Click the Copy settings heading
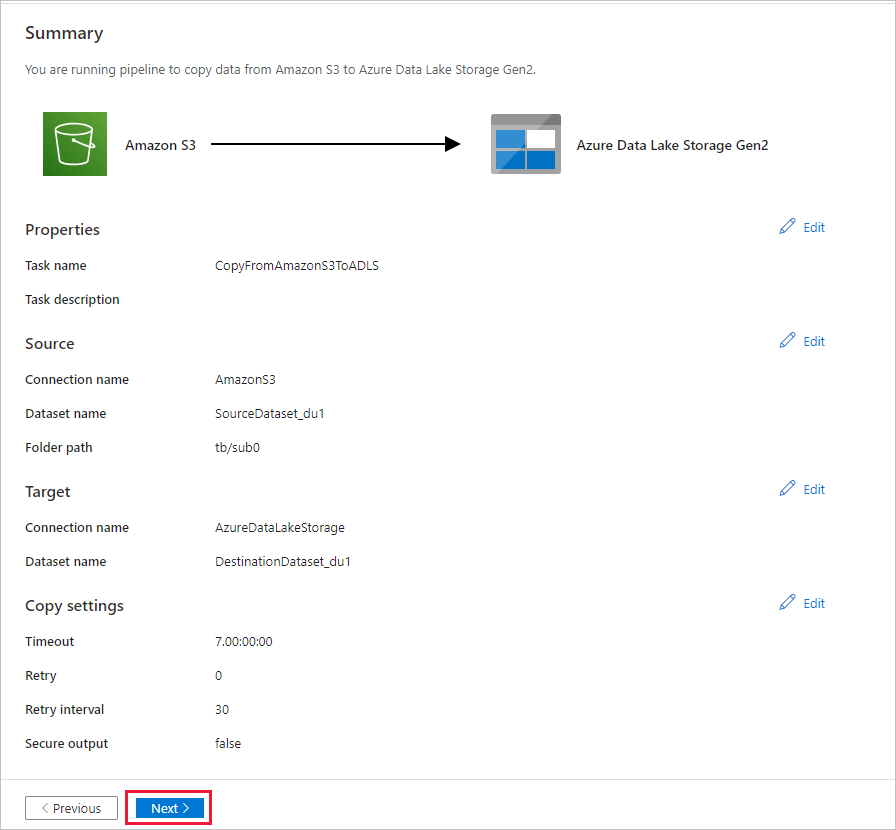896x830 pixels. 74,606
